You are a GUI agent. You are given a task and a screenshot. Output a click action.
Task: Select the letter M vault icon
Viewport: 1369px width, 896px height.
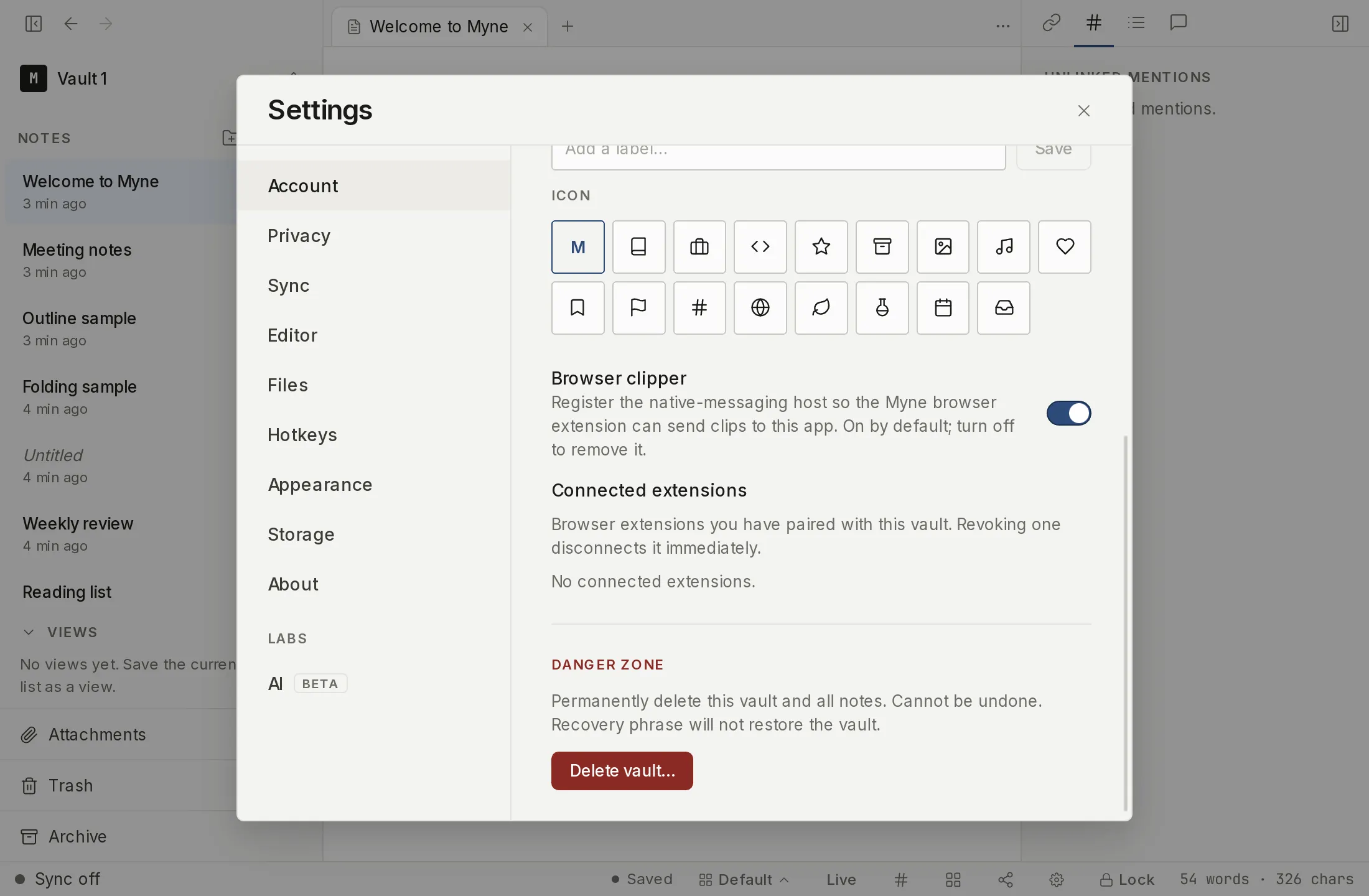(x=577, y=247)
